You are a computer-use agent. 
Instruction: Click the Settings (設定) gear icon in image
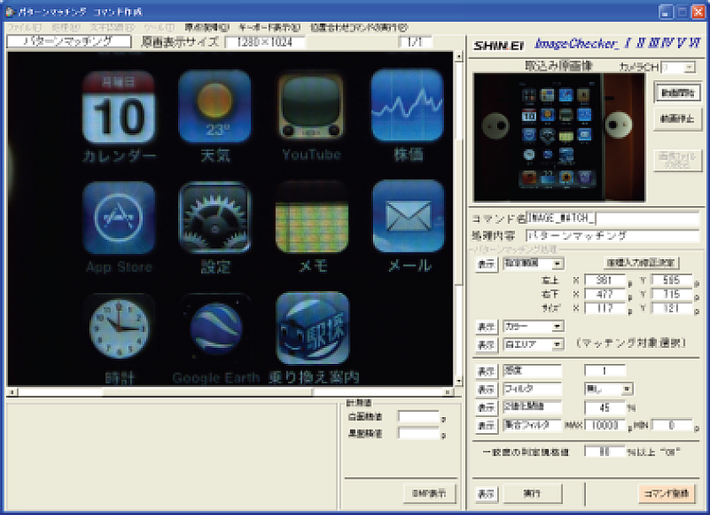click(x=215, y=217)
